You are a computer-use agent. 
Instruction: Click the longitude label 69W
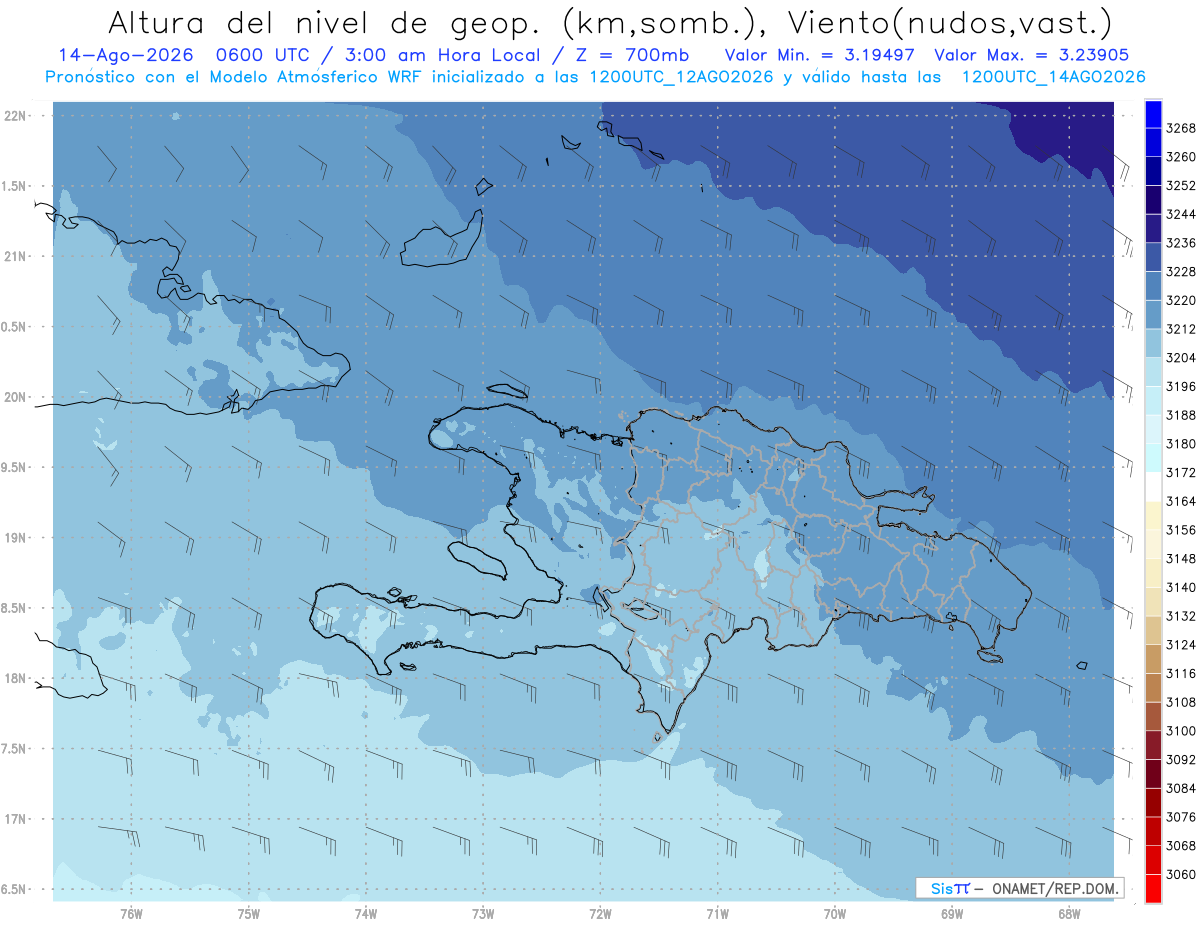click(x=951, y=915)
